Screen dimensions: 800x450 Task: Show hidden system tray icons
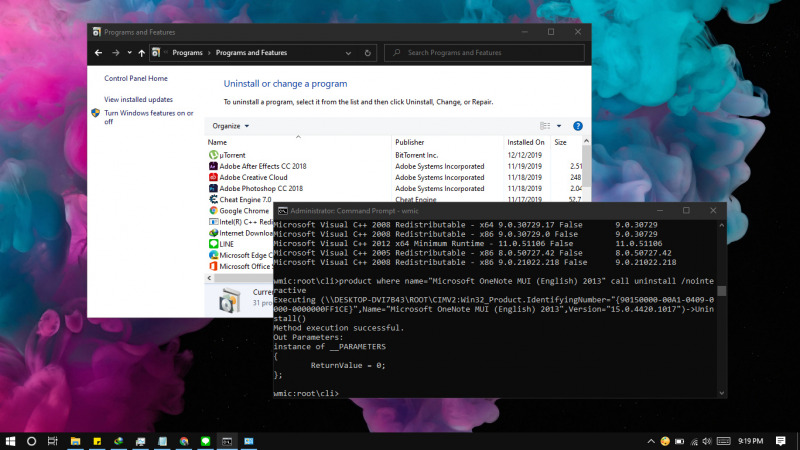pyautogui.click(x=651, y=441)
